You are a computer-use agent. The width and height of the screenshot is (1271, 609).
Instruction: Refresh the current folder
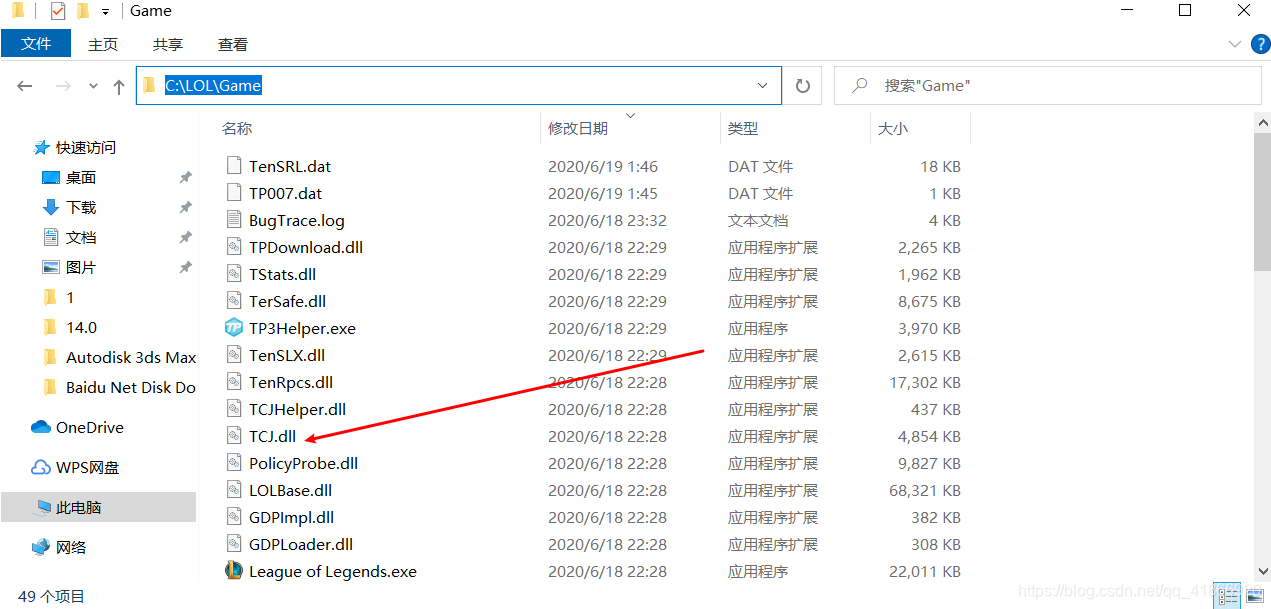pyautogui.click(x=802, y=86)
